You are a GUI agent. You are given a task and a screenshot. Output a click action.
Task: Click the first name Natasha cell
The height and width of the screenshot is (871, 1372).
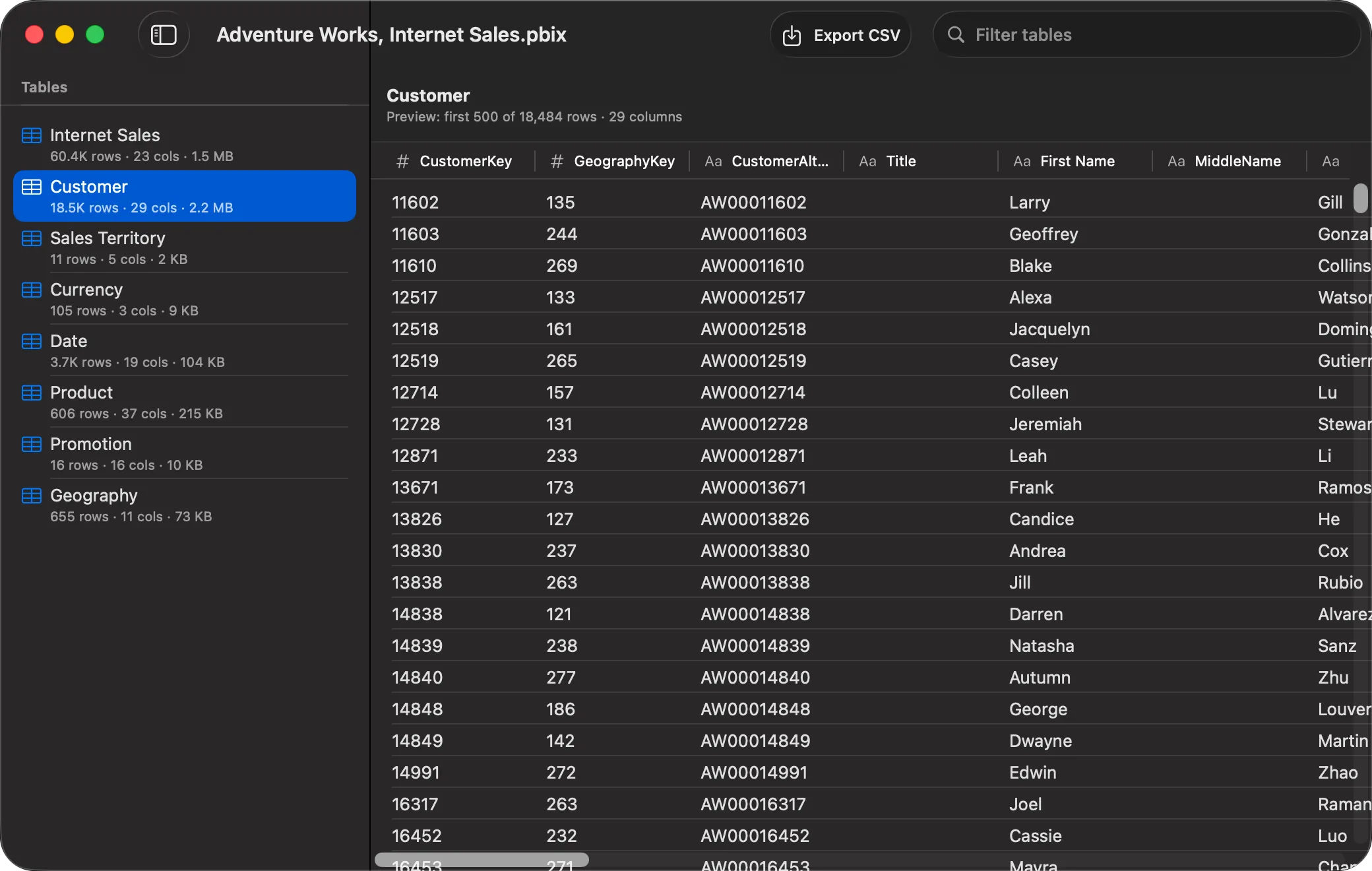[1042, 646]
